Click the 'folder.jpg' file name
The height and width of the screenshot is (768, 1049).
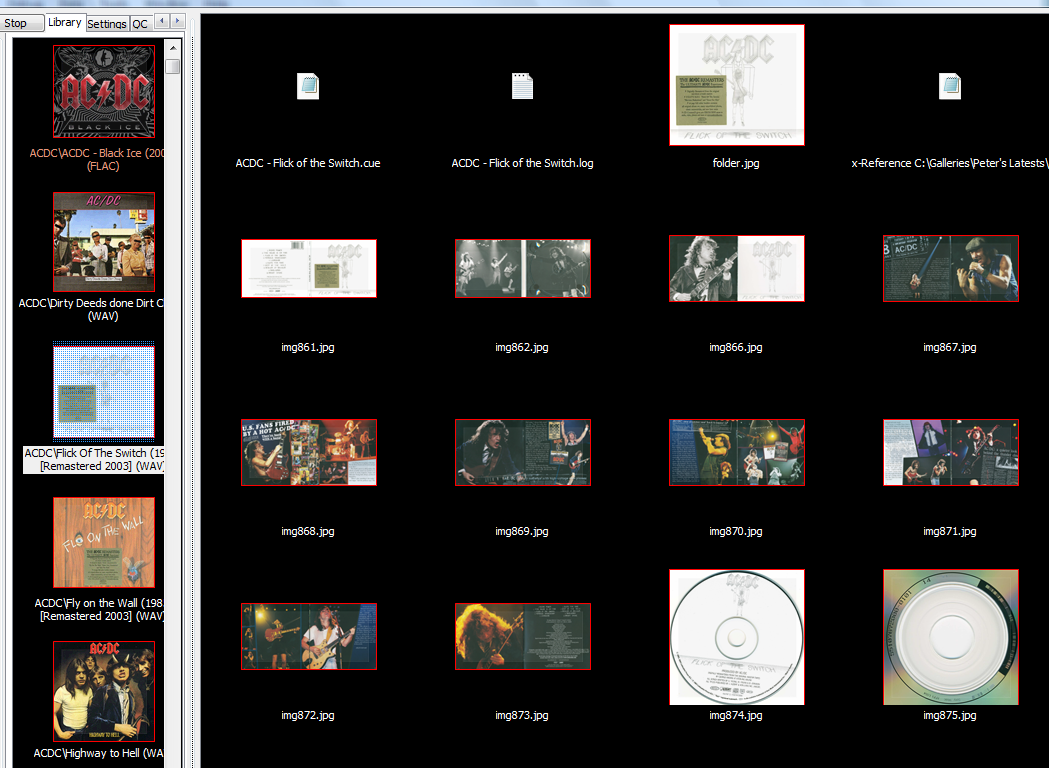click(736, 163)
